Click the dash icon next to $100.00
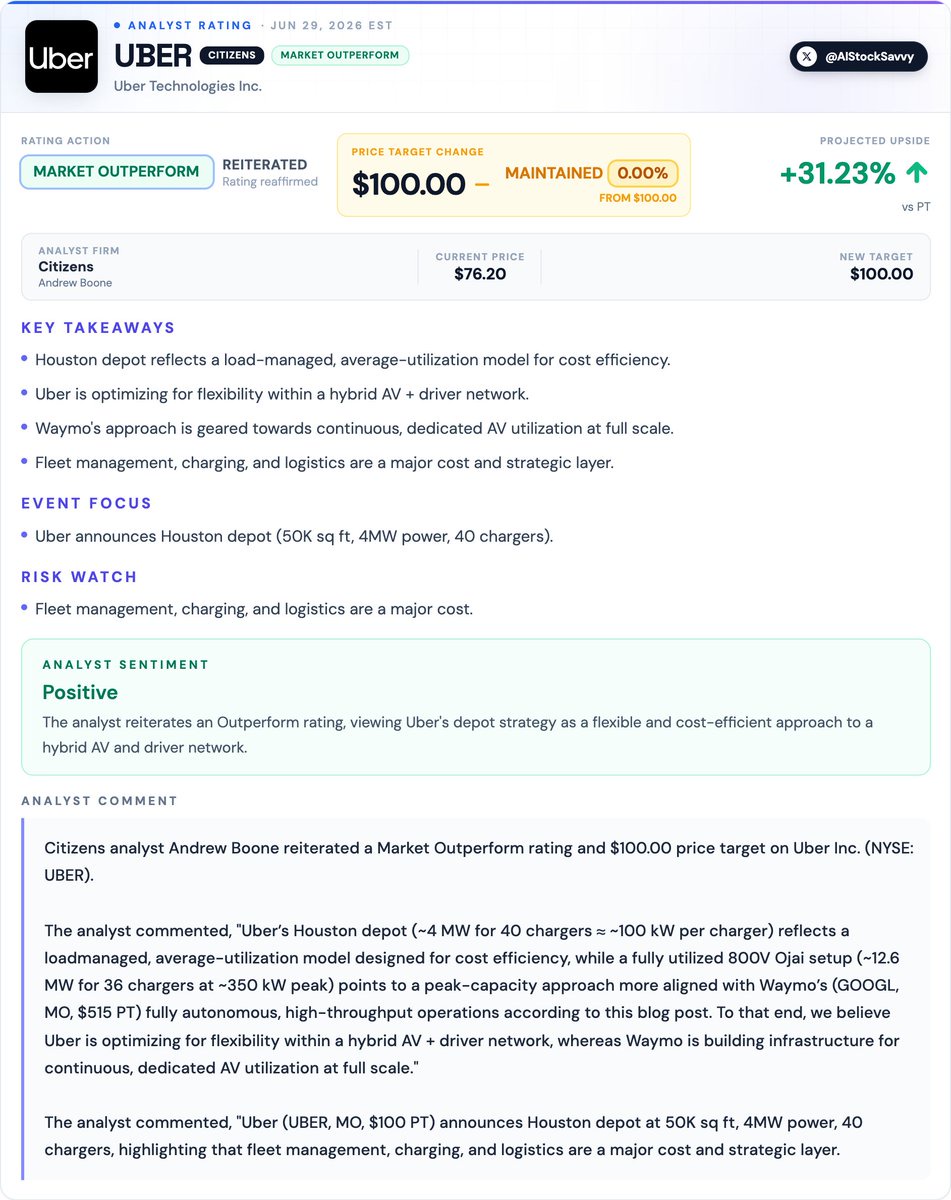951x1200 pixels. click(482, 185)
